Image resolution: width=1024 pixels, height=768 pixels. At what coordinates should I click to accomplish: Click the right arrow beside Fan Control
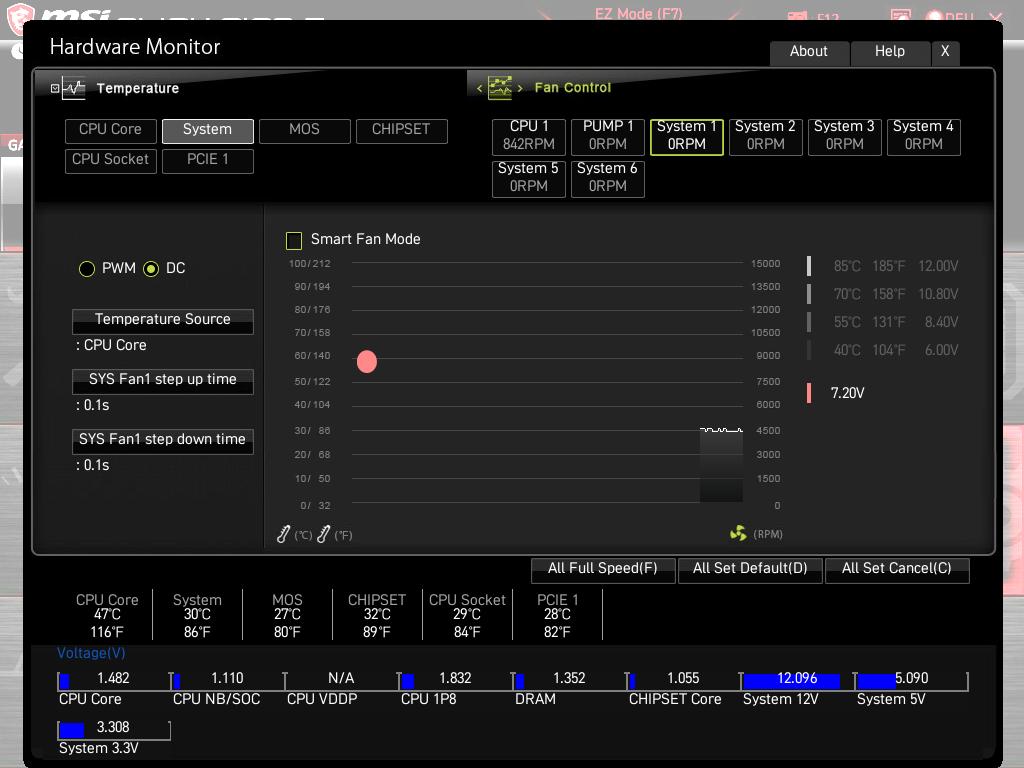[x=520, y=88]
